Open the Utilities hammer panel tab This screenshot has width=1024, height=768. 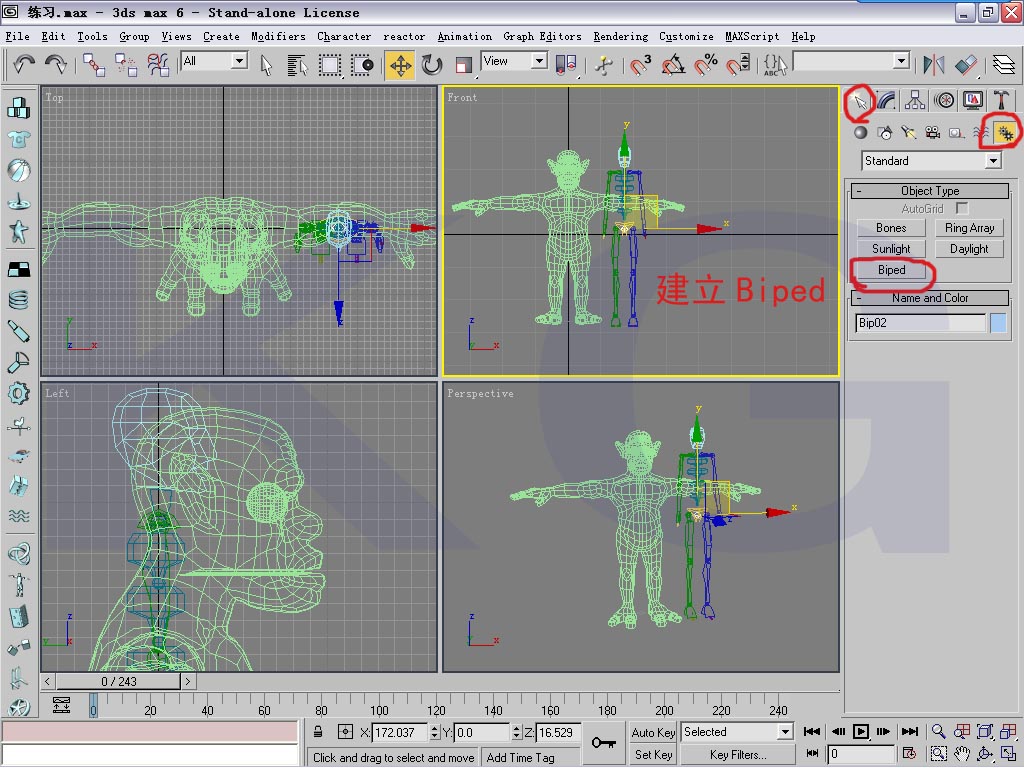tap(1001, 100)
